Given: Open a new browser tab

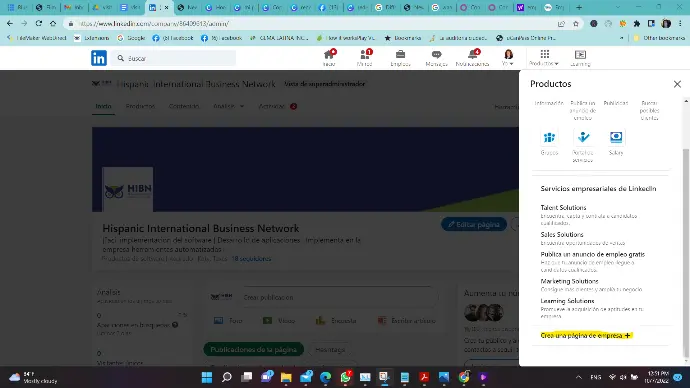Looking at the screenshot, I should click(579, 7).
